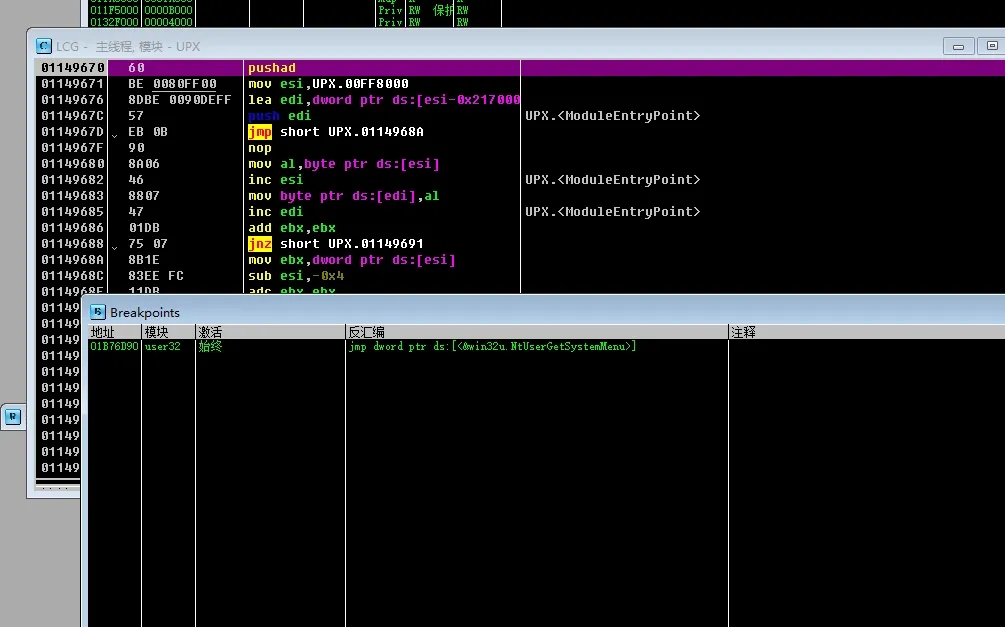Select jmp short UPX.0114968A instruction

pos(336,131)
